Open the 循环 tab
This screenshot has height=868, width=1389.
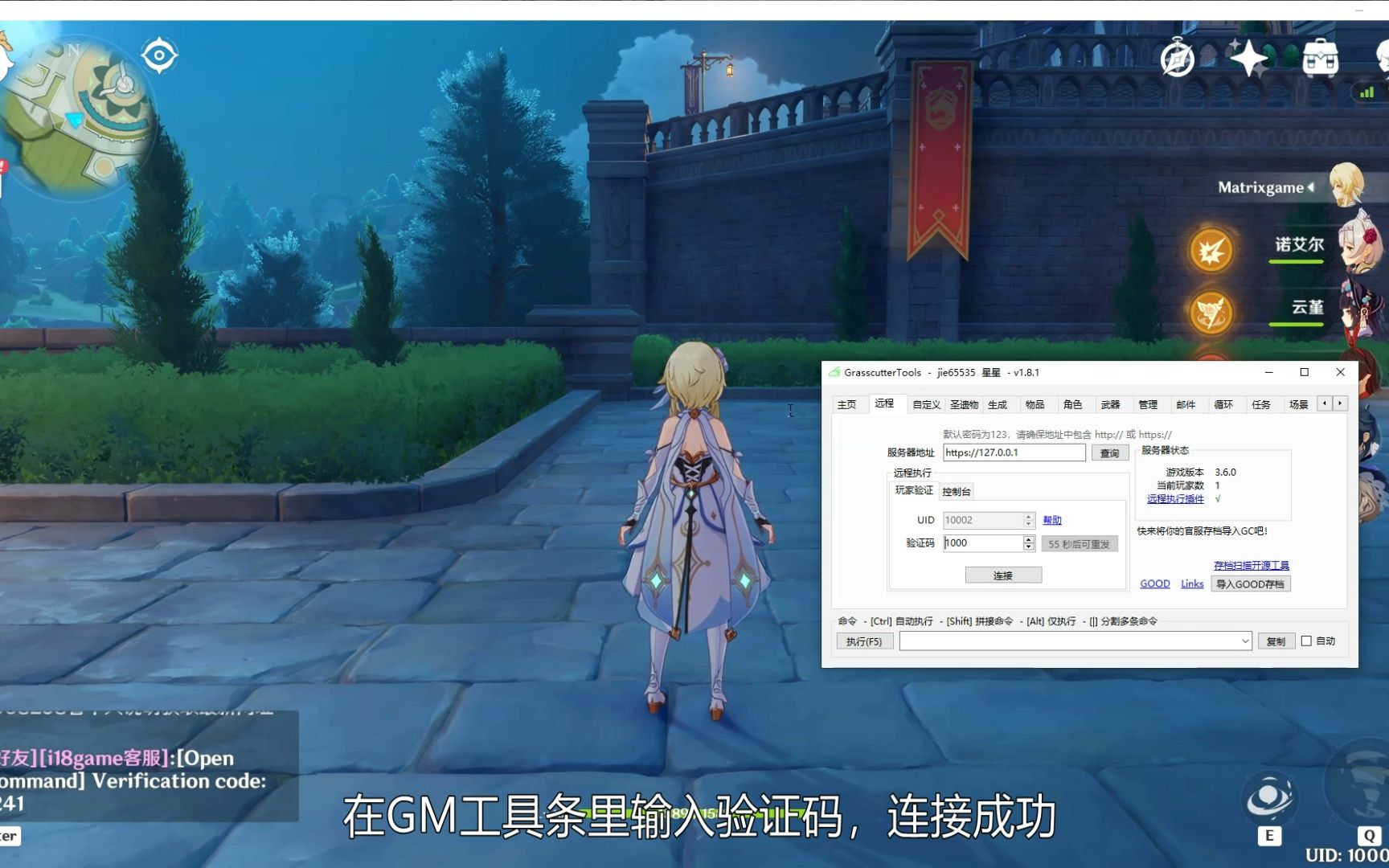tap(1223, 405)
